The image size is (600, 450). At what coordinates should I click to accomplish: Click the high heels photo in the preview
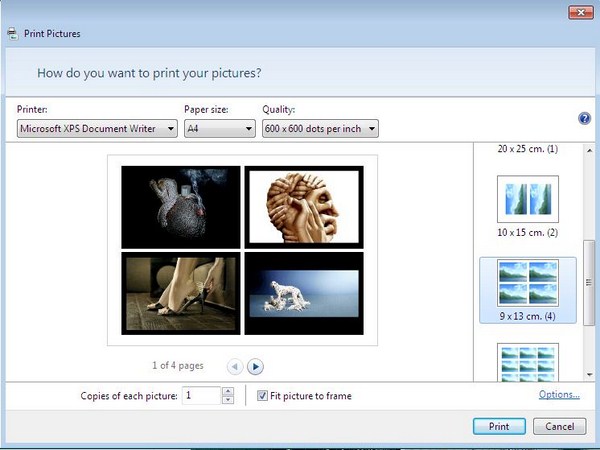pyautogui.click(x=181, y=292)
